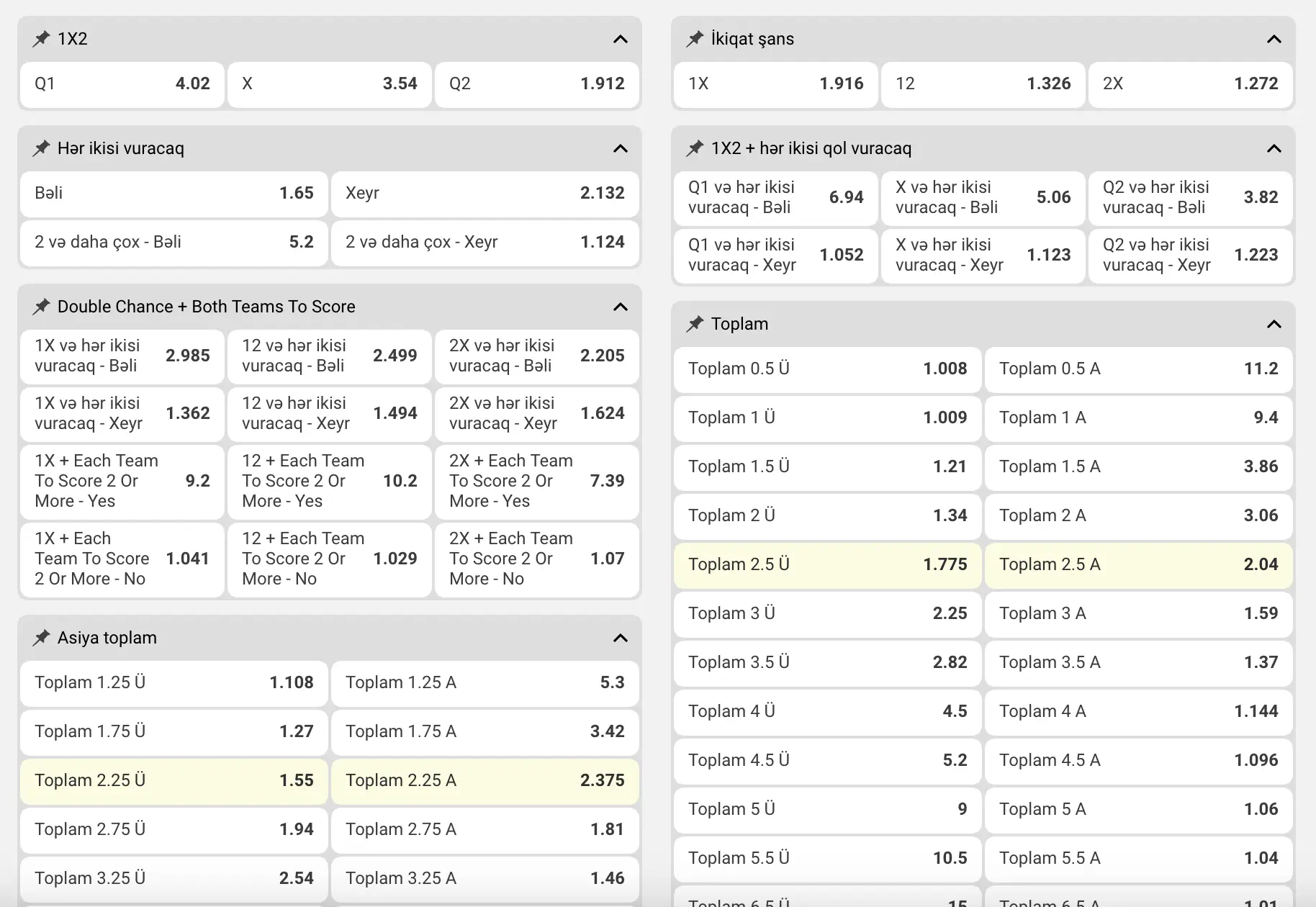Screen dimensions: 1316x907
Task: Collapse the 1X2 section
Action: coord(621,39)
